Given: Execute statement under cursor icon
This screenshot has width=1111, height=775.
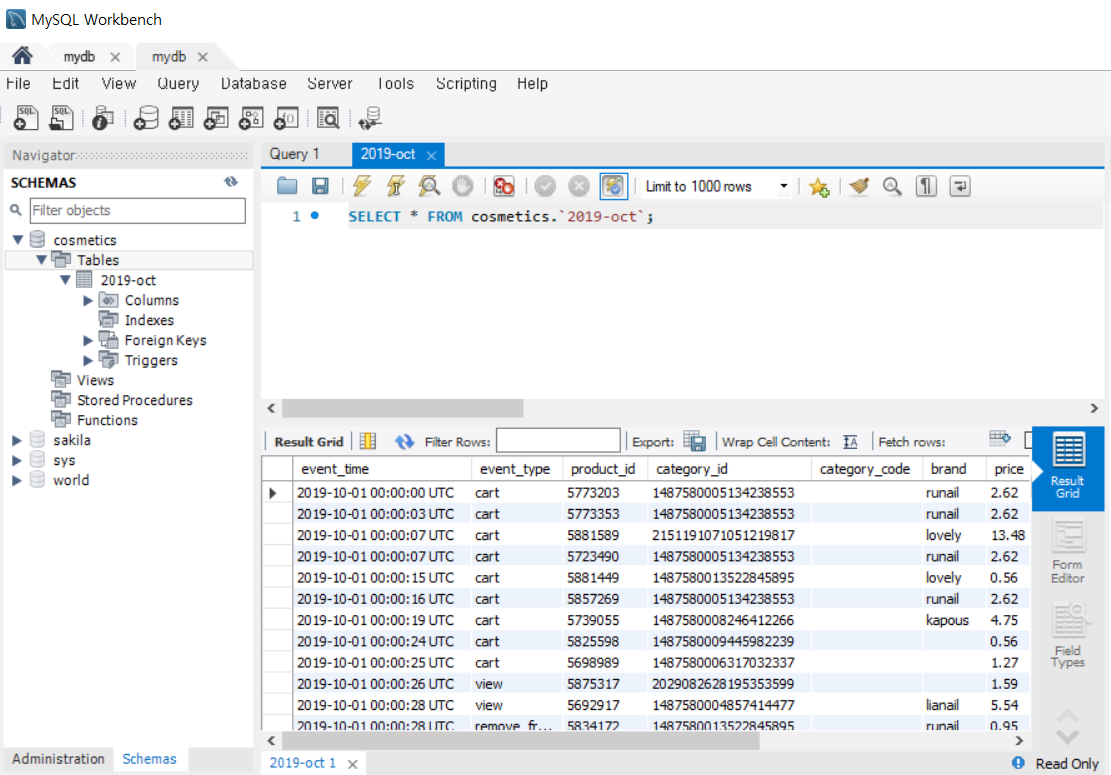Looking at the screenshot, I should 395,186.
